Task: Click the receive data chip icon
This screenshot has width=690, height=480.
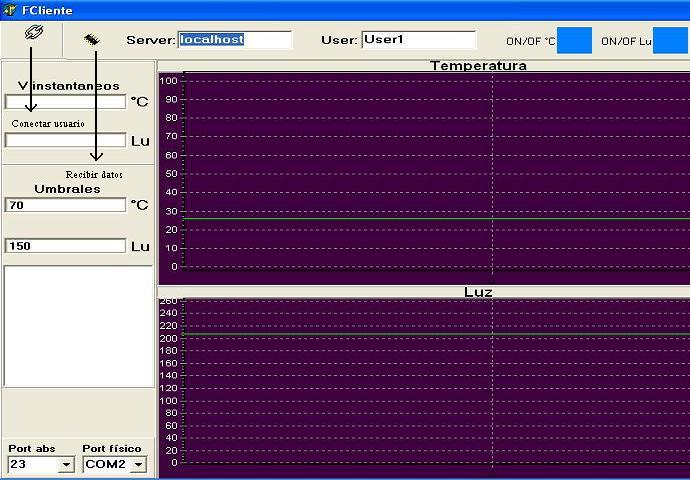Action: (x=92, y=40)
